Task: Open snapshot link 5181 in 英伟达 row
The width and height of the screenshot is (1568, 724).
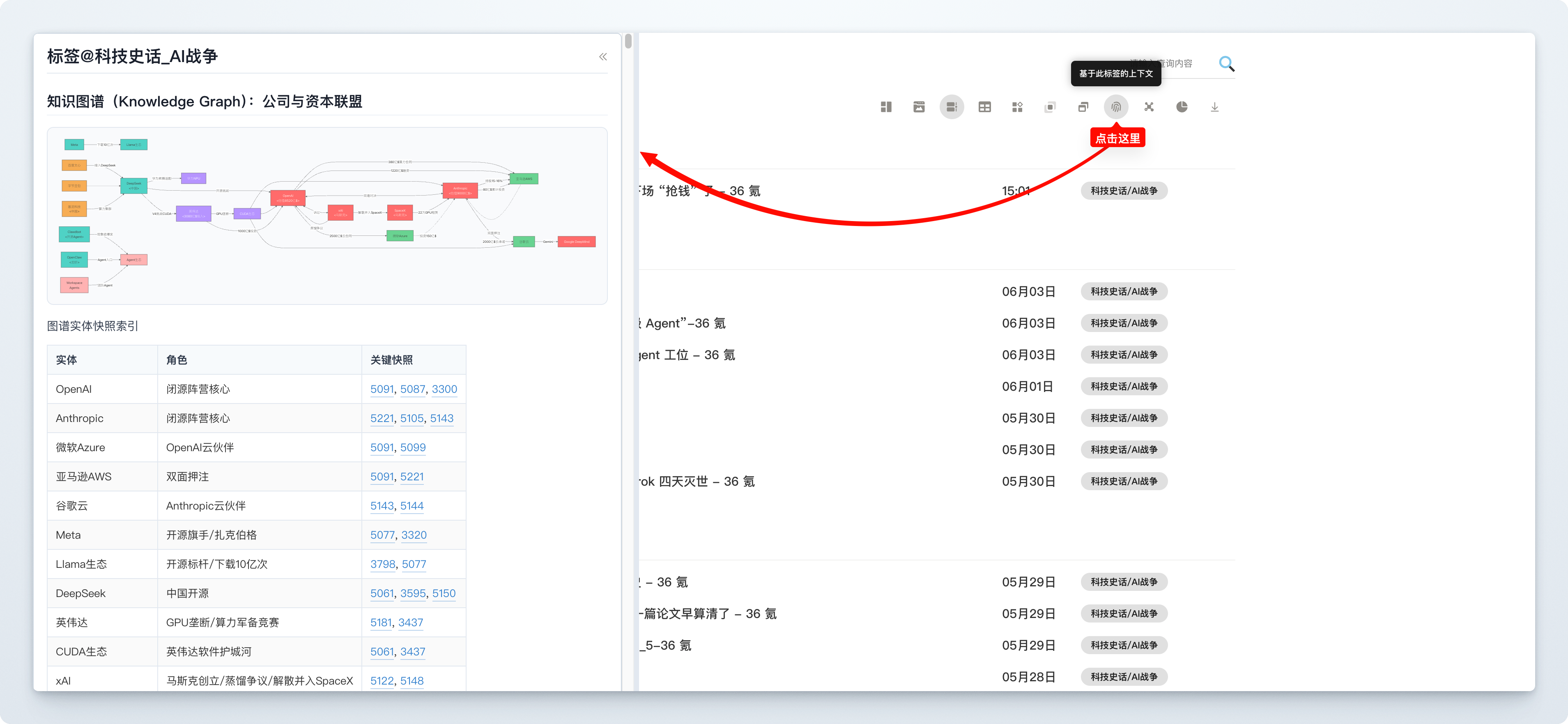Action: tap(381, 623)
